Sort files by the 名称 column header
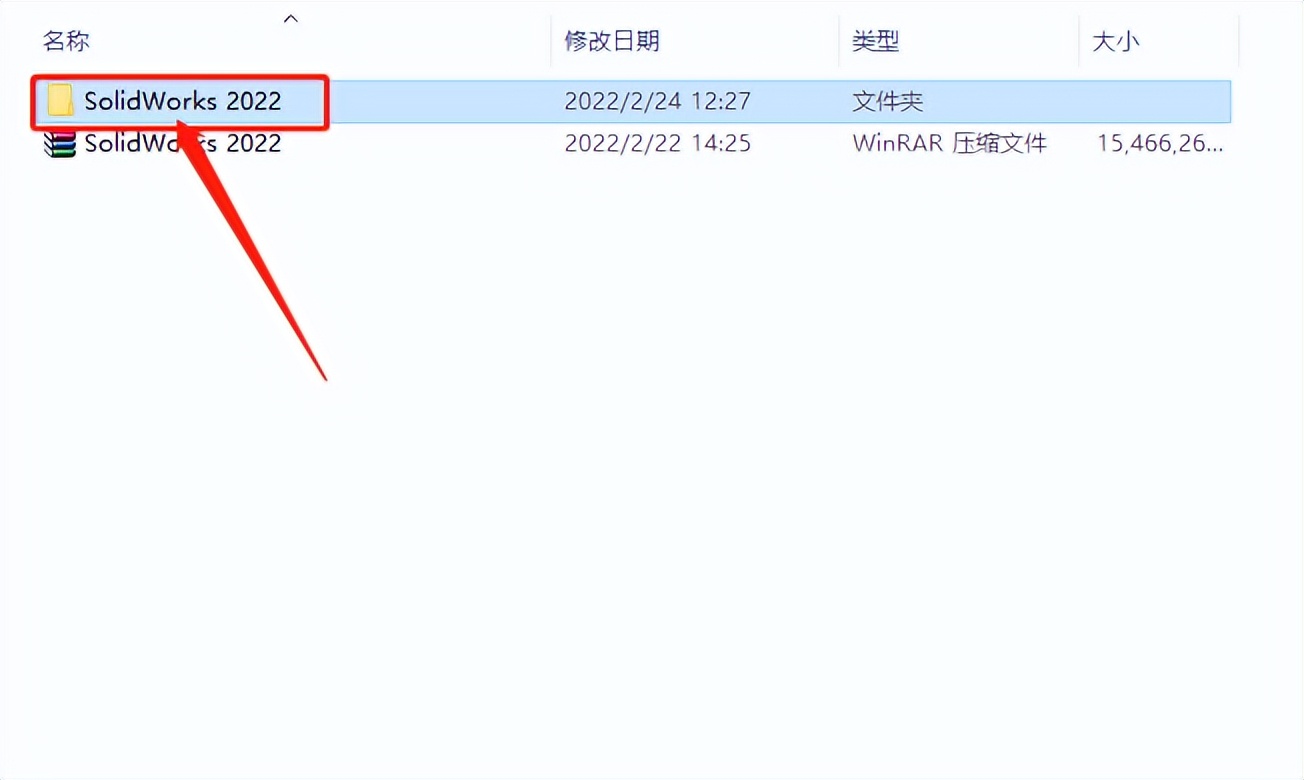Viewport: 1304px width, 780px height. pos(67,41)
